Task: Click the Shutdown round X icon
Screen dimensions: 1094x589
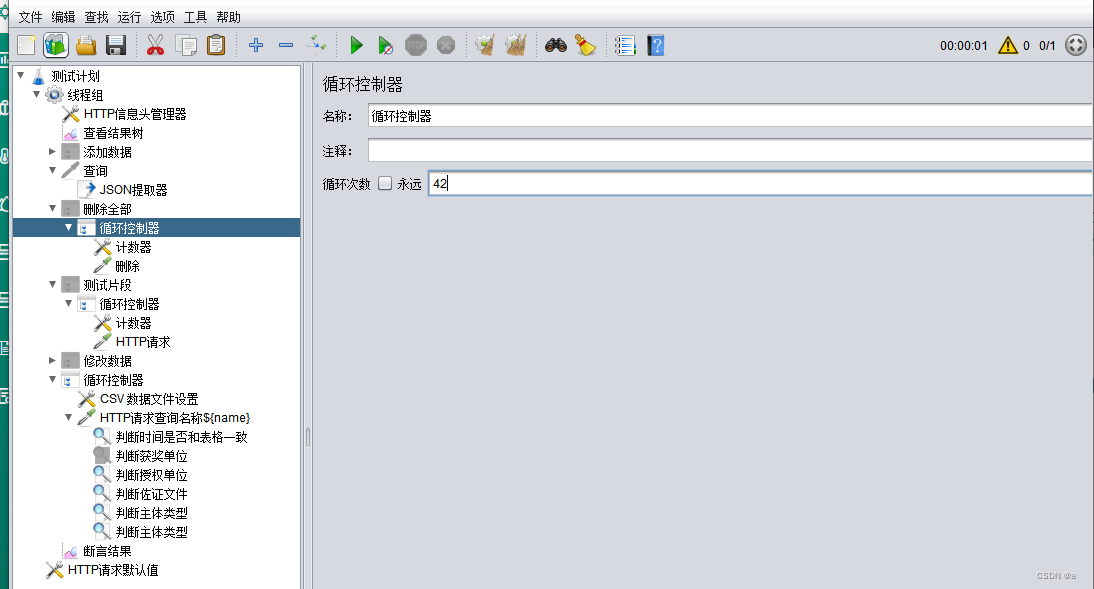Action: tap(446, 45)
